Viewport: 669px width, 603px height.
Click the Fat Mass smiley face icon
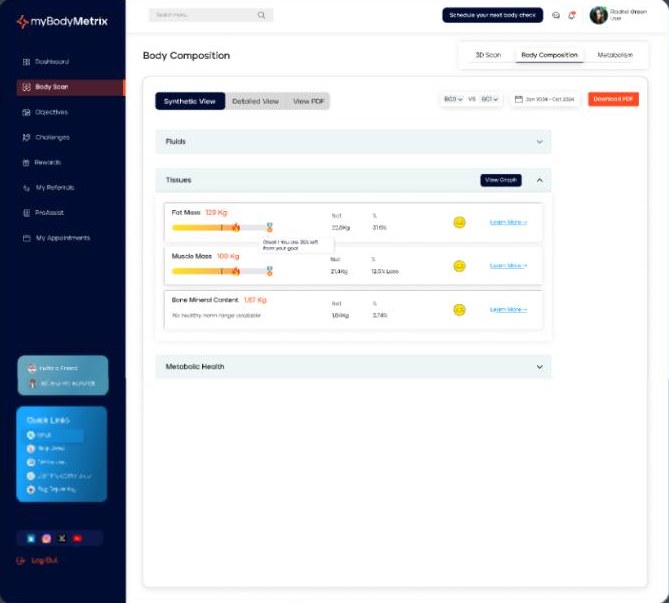pos(459,222)
